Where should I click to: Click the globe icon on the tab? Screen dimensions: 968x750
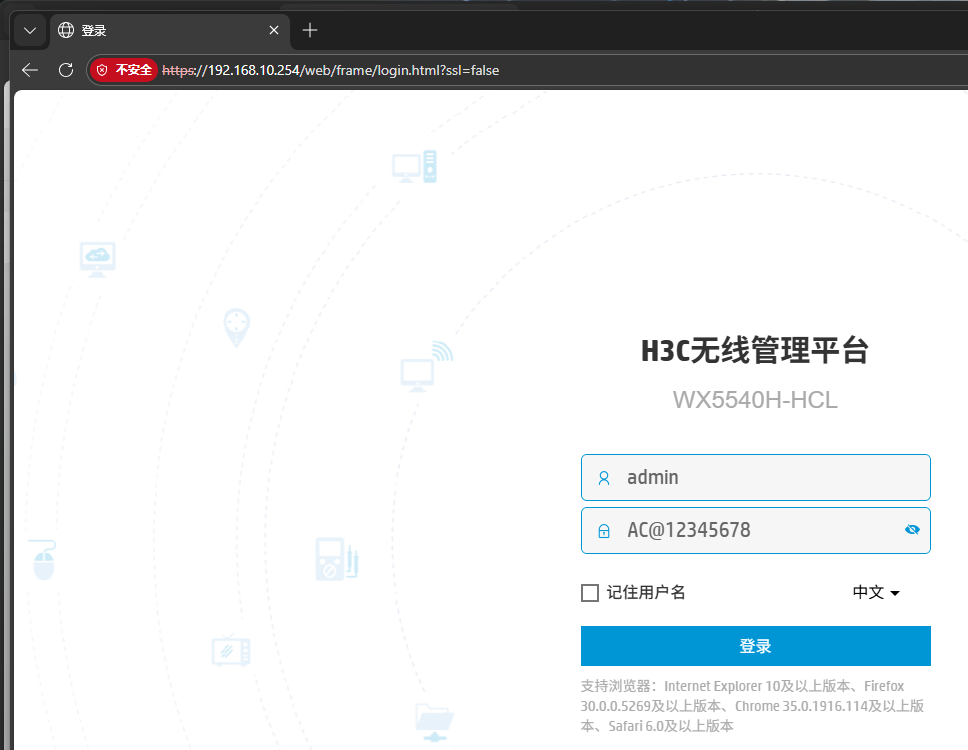point(66,30)
